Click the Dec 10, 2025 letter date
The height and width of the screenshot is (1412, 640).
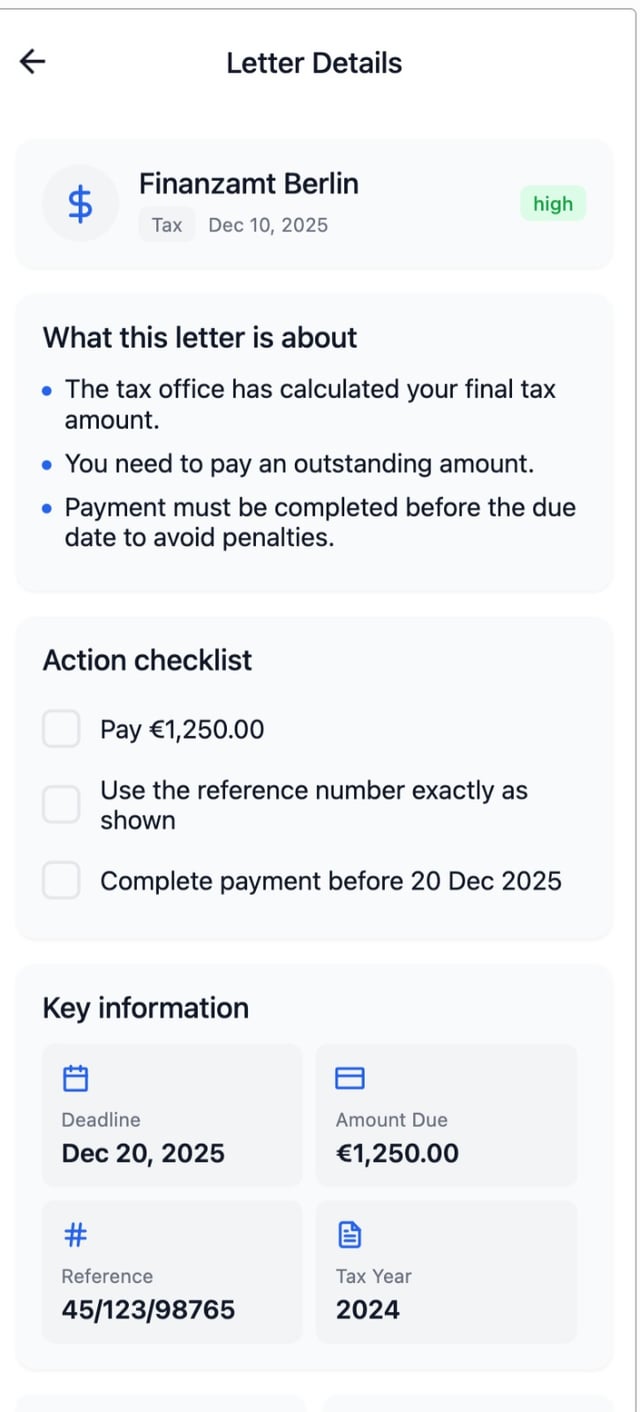click(x=268, y=225)
